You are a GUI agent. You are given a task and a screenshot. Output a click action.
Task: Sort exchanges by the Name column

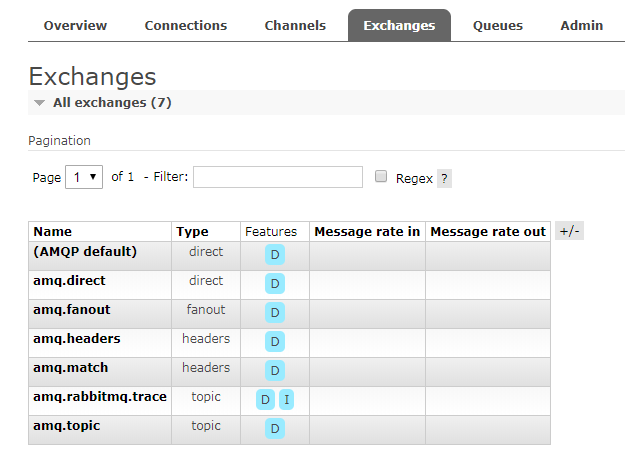coord(53,232)
